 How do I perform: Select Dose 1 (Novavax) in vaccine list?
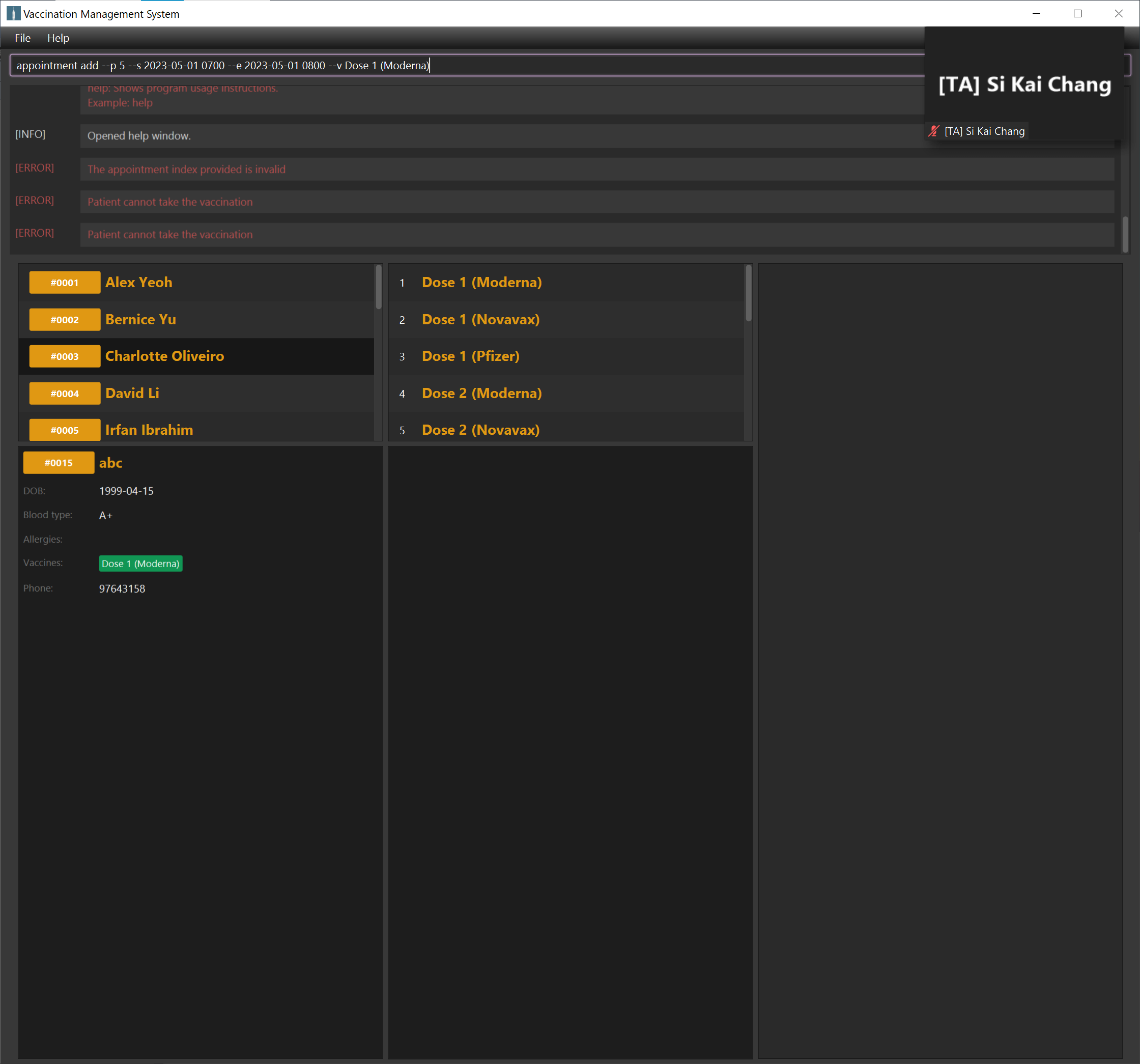(x=480, y=320)
